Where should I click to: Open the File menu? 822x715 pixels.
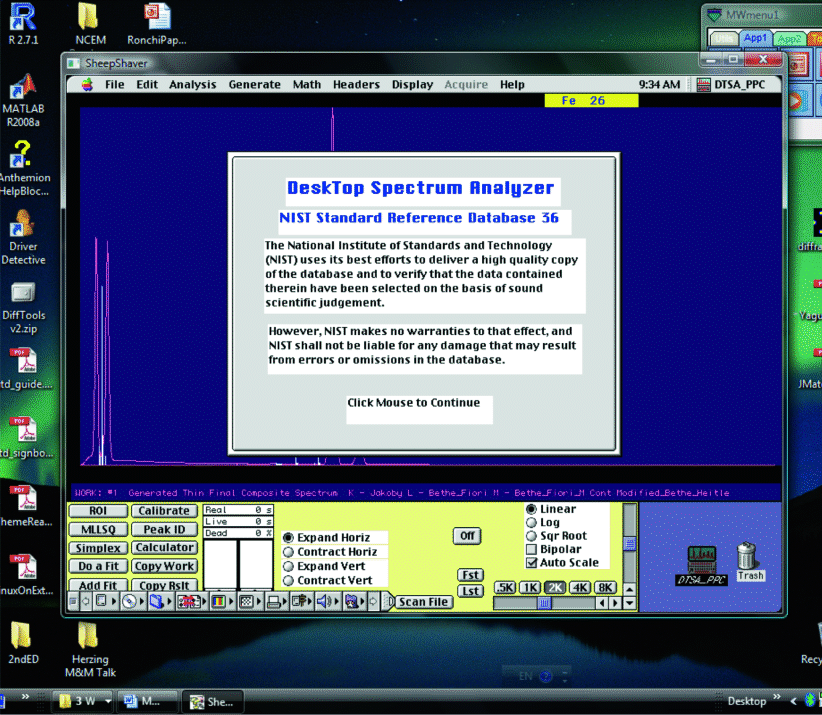pos(114,84)
